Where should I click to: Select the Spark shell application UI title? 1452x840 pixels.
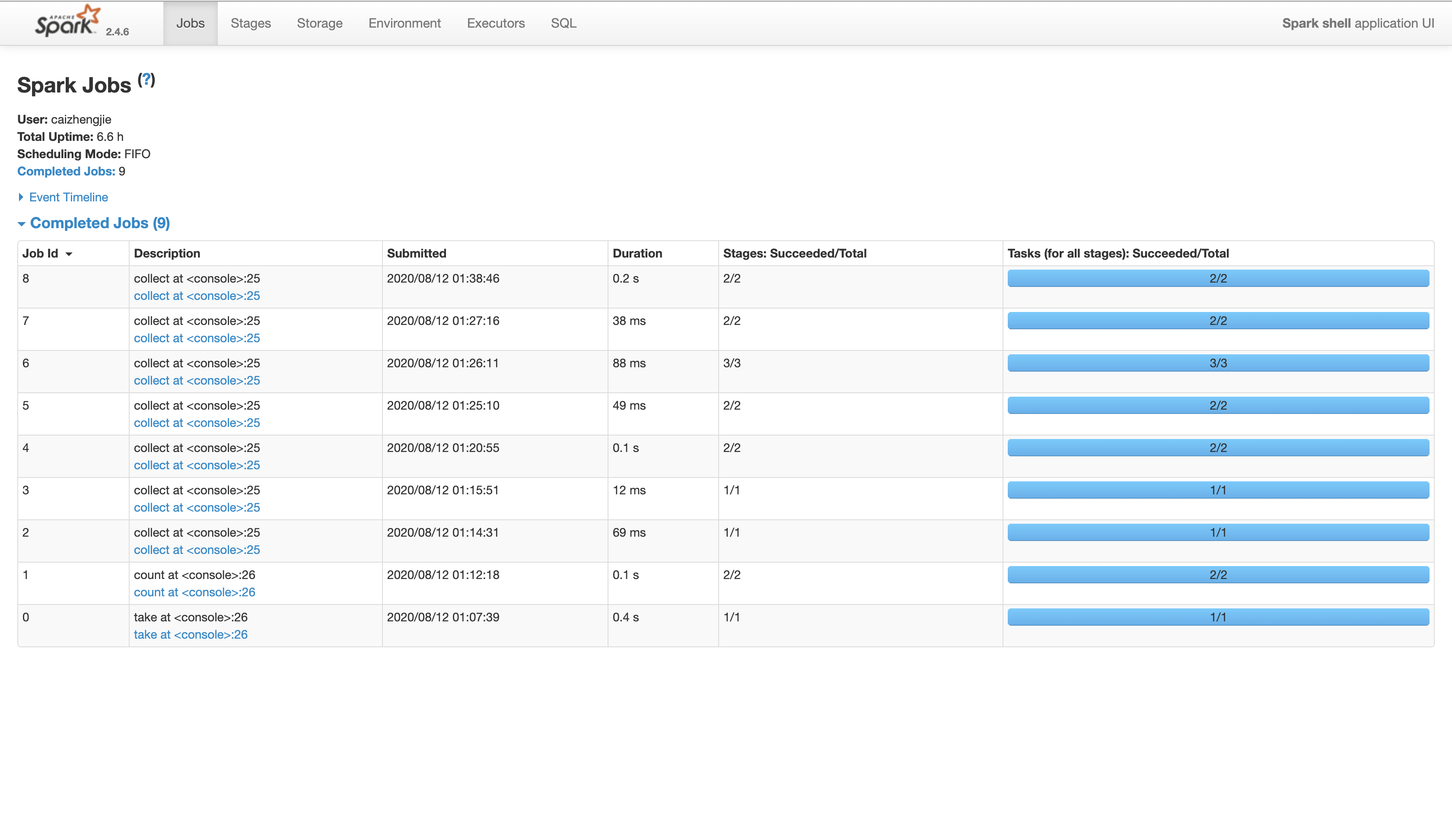click(x=1358, y=23)
